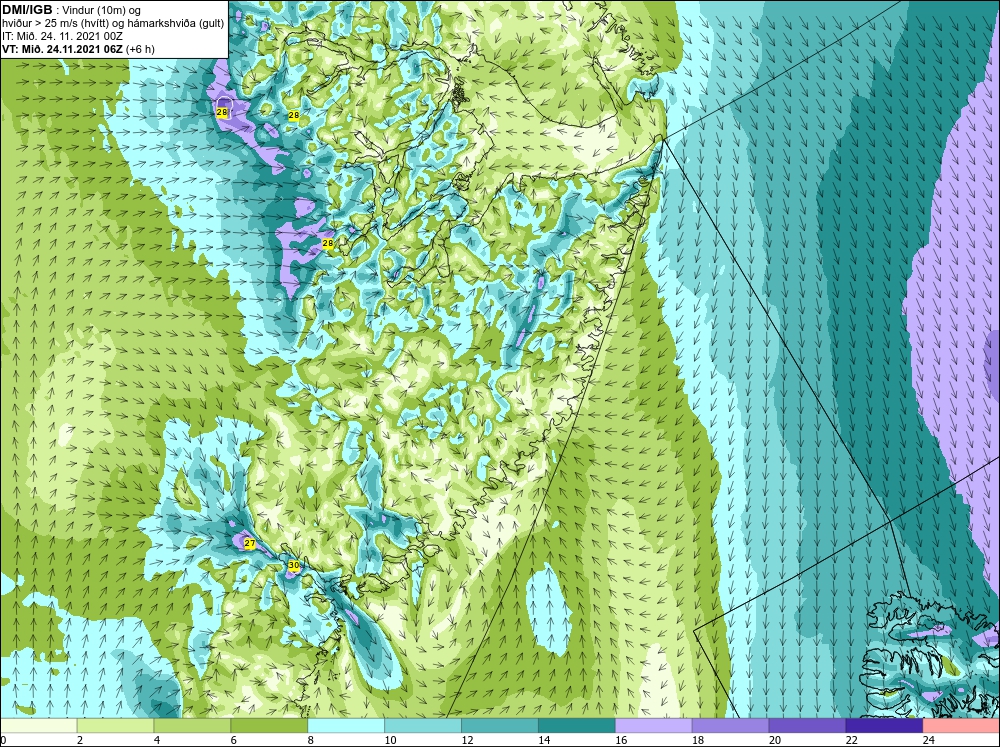Pick the medium green 4–6 m/s swatch

point(193,725)
